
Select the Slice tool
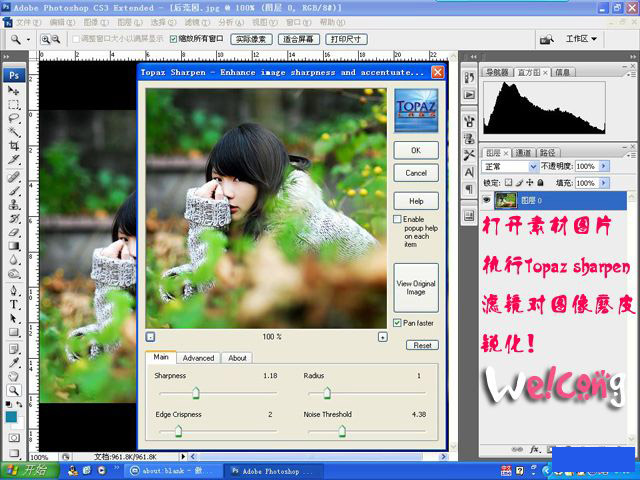pyautogui.click(x=13, y=160)
